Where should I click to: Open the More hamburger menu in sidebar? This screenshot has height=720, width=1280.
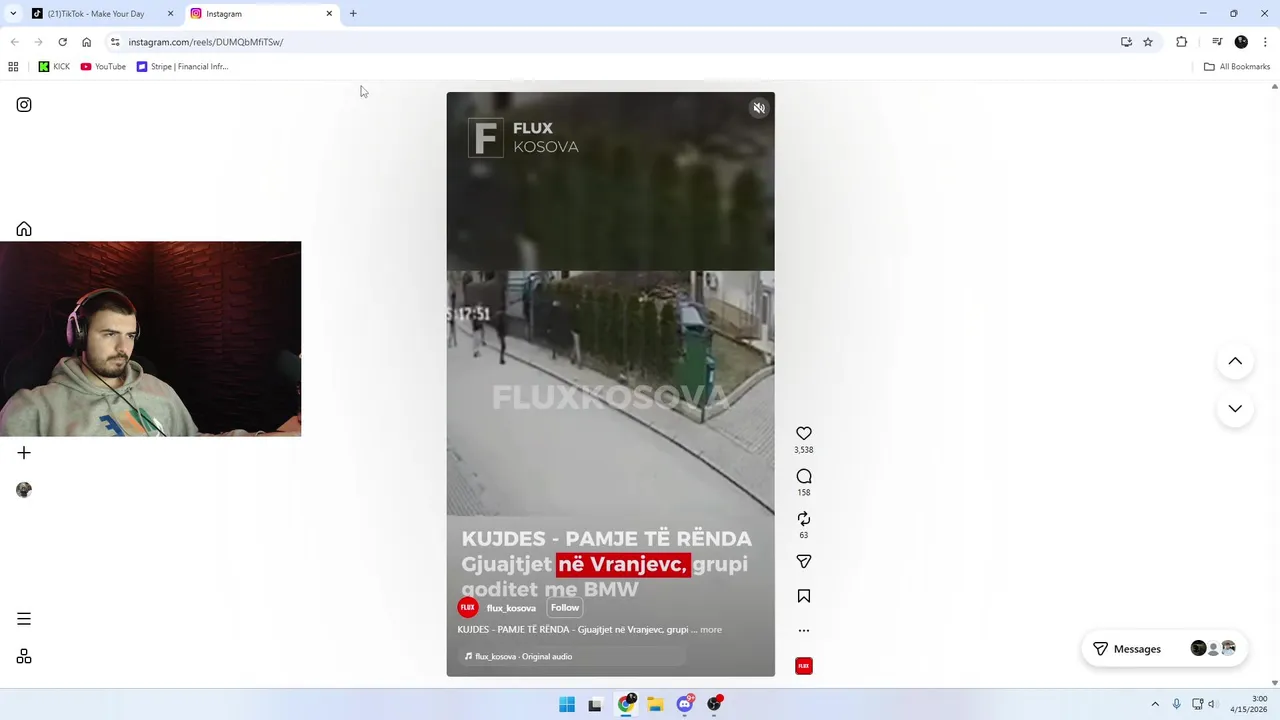[x=24, y=619]
